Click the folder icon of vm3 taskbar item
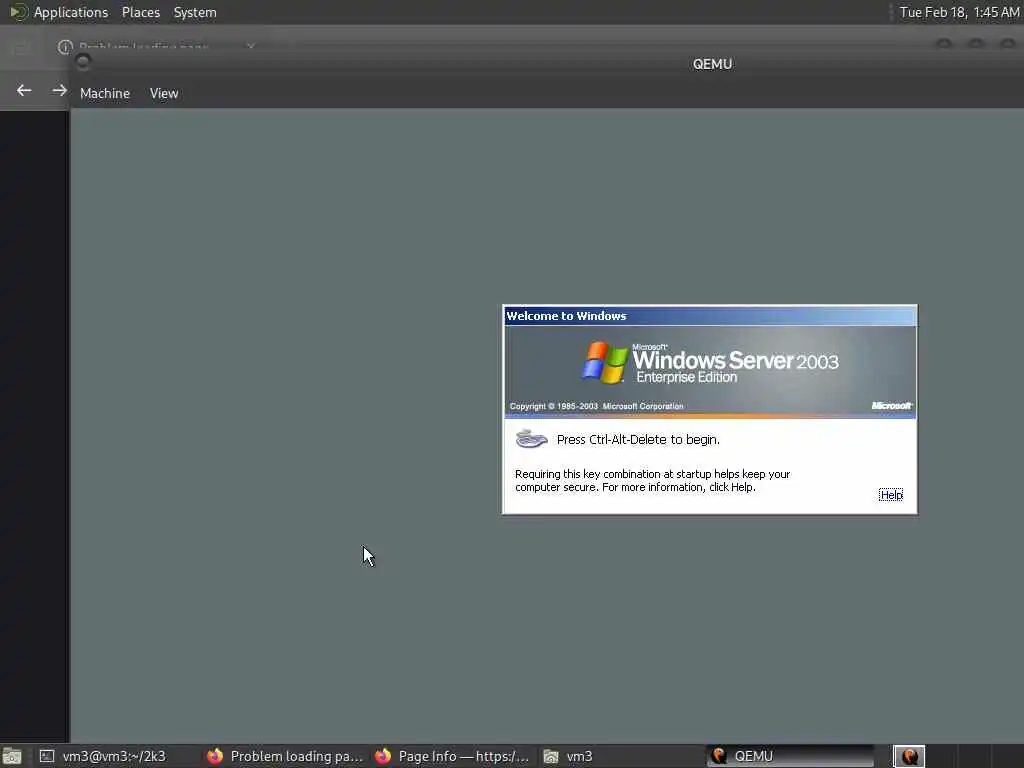Screen dimensions: 1024x768 pos(551,756)
